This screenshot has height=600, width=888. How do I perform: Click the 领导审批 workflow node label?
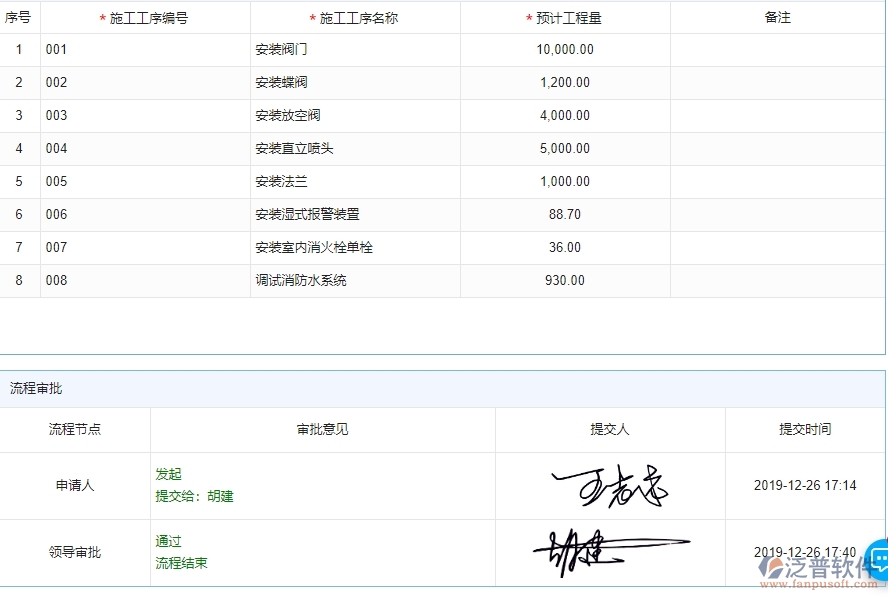(75, 552)
